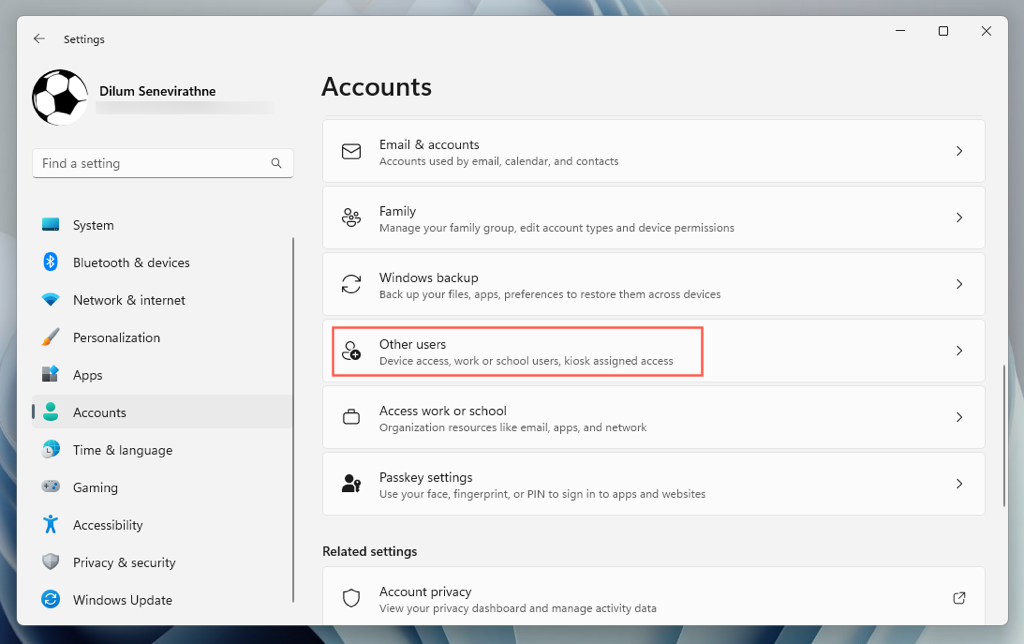1024x644 pixels.
Task: Open the Apps settings page
Action: coord(88,375)
